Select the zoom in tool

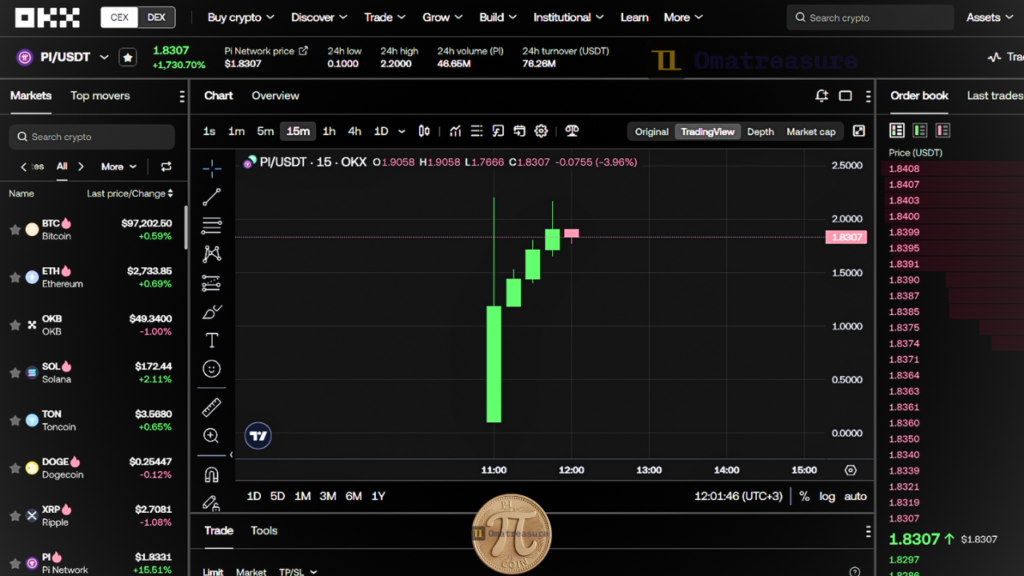point(211,436)
